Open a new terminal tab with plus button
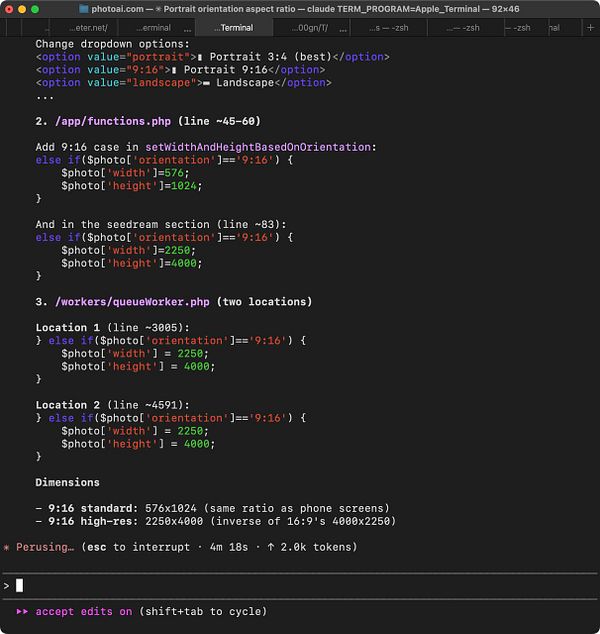The height and width of the screenshot is (634, 600). tap(590, 27)
